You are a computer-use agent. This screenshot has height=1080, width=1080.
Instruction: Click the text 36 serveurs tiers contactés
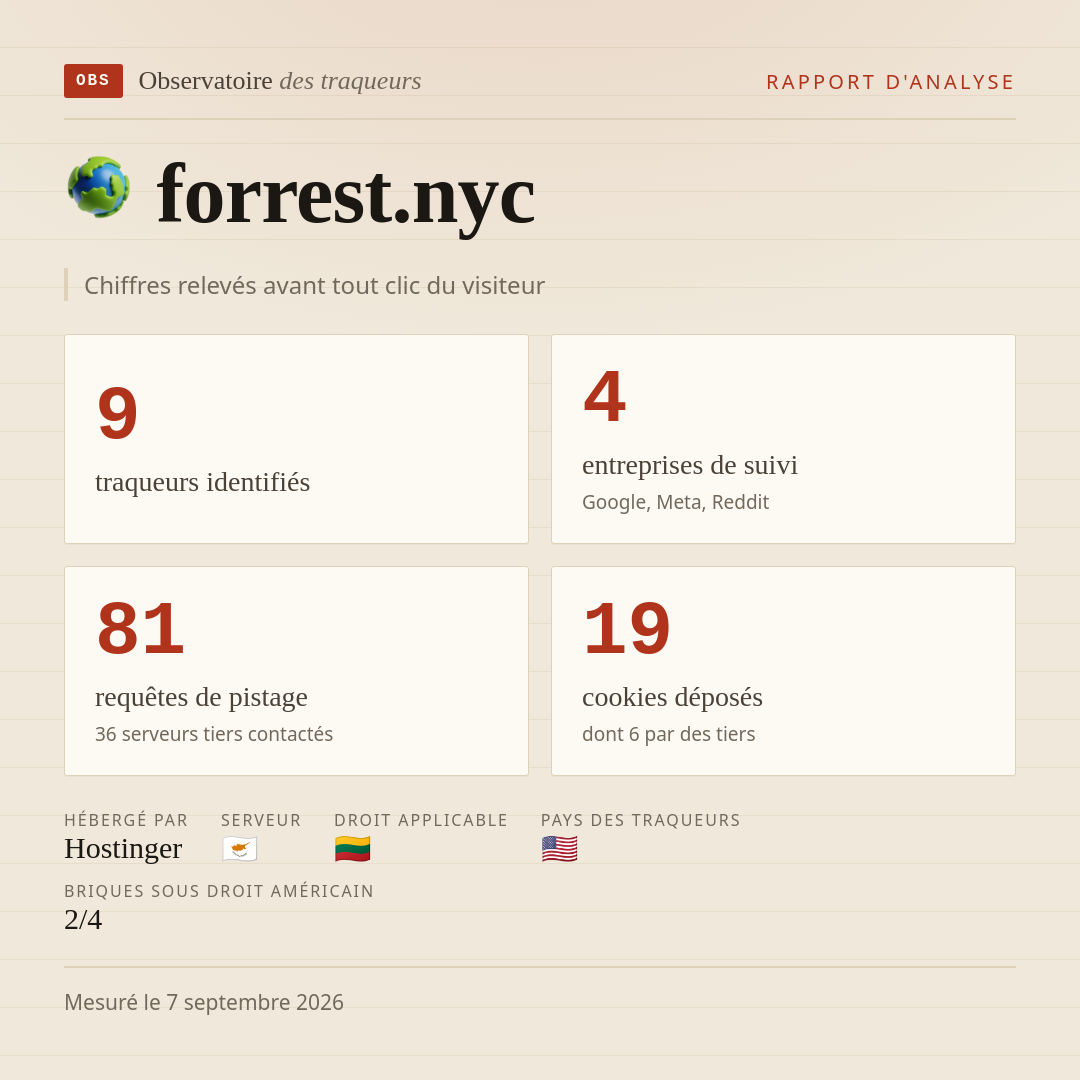214,734
